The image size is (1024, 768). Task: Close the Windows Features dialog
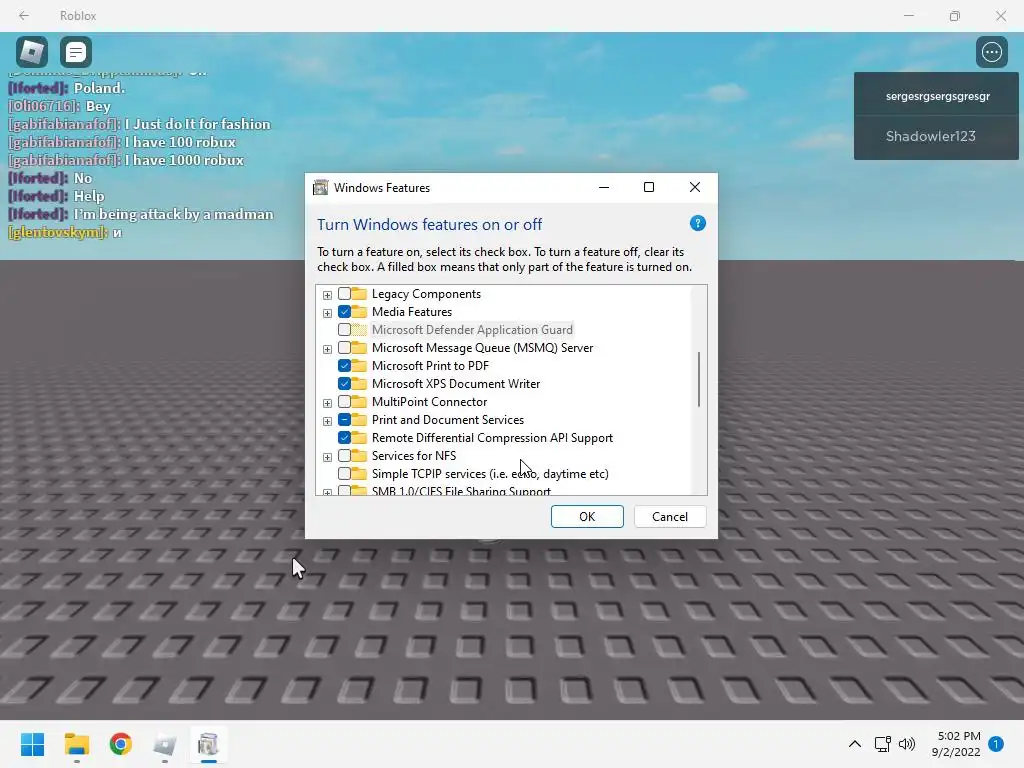pos(695,187)
